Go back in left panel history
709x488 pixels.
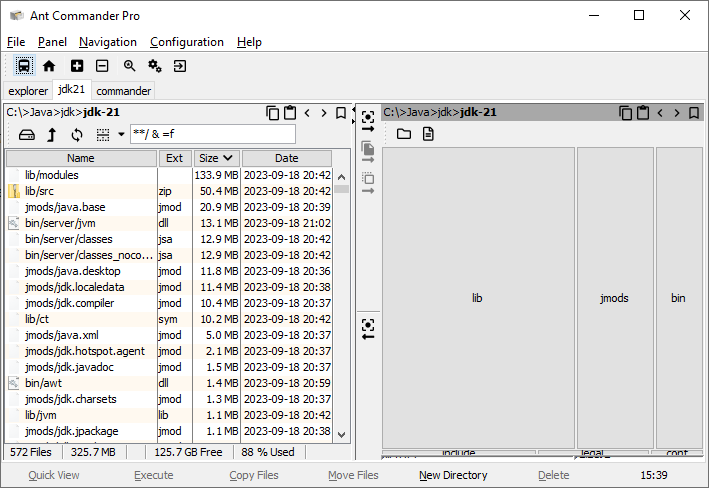point(307,113)
